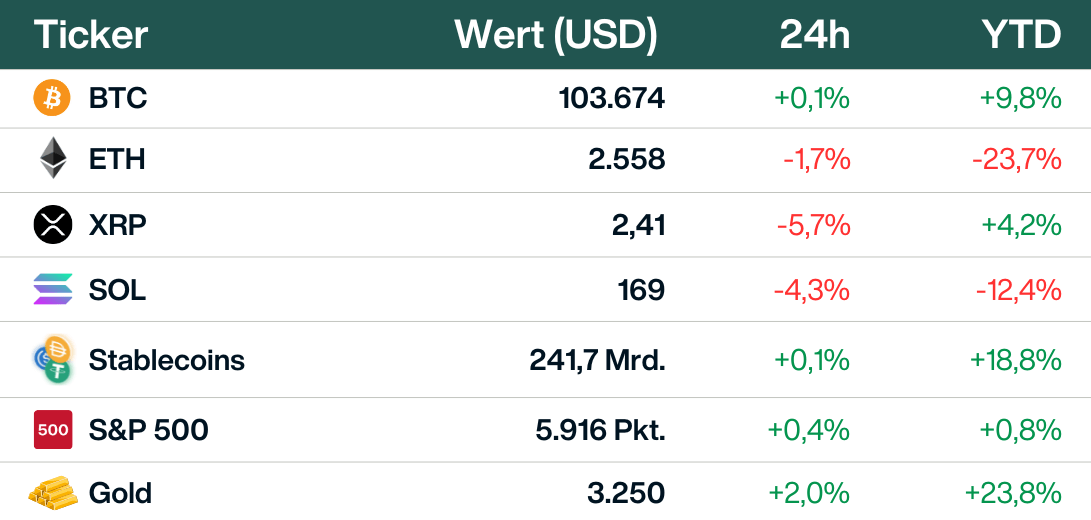Click the 24h column header
The width and height of the screenshot is (1091, 520).
815,35
